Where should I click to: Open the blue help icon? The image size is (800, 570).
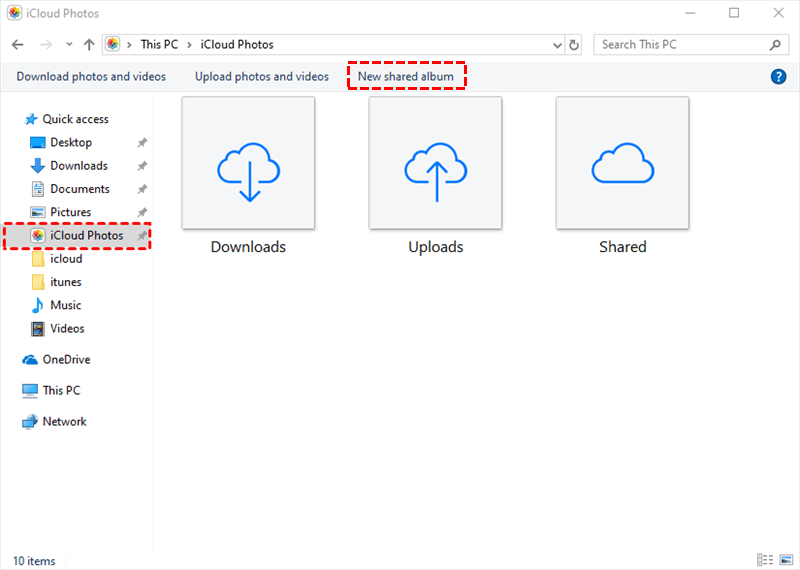(778, 77)
